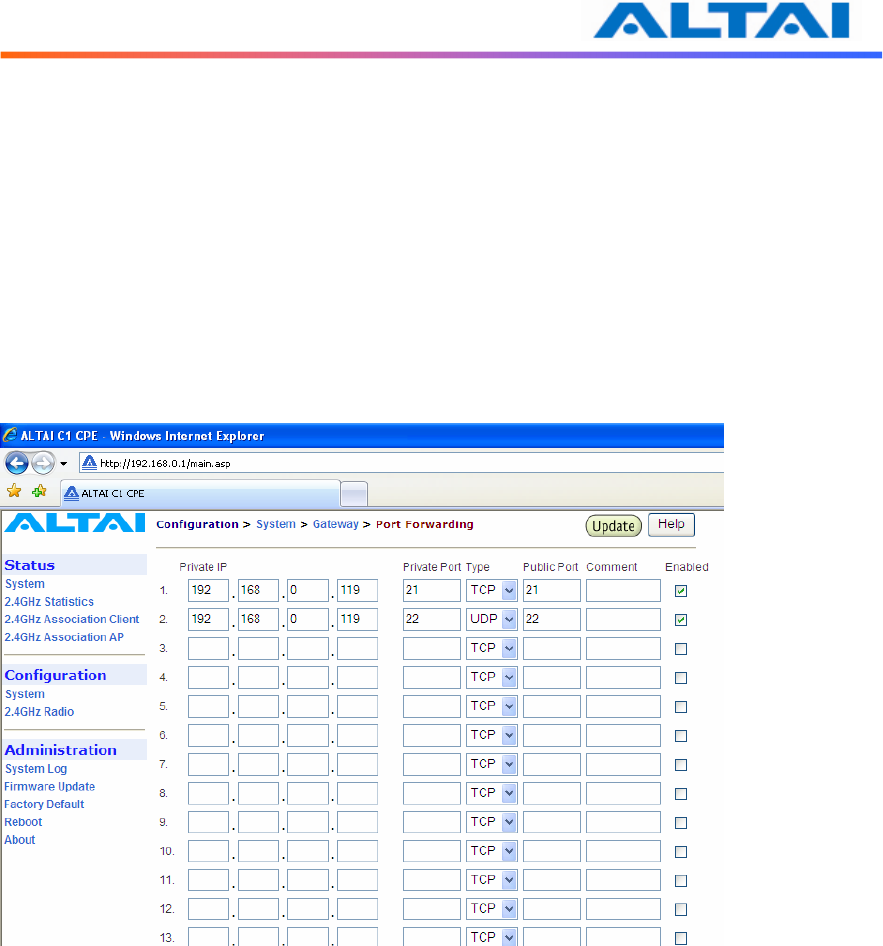Disable port forwarding rule 1 checkbox
Viewport: 883px width, 946px height.
coord(681,591)
